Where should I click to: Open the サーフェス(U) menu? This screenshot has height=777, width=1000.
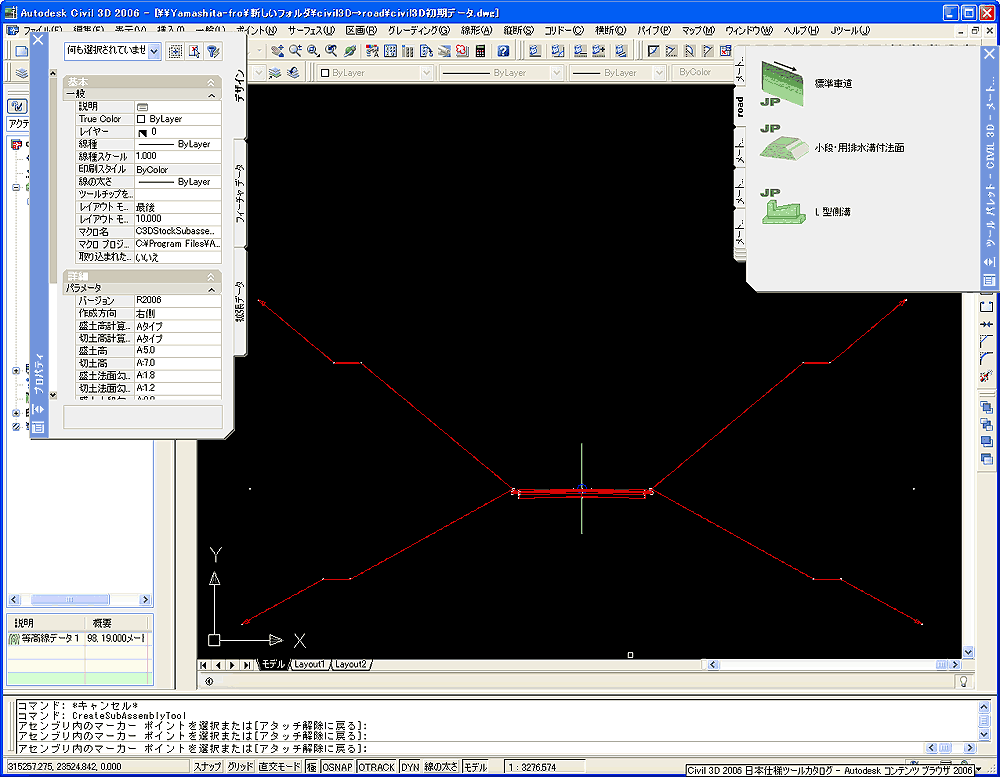(311, 31)
